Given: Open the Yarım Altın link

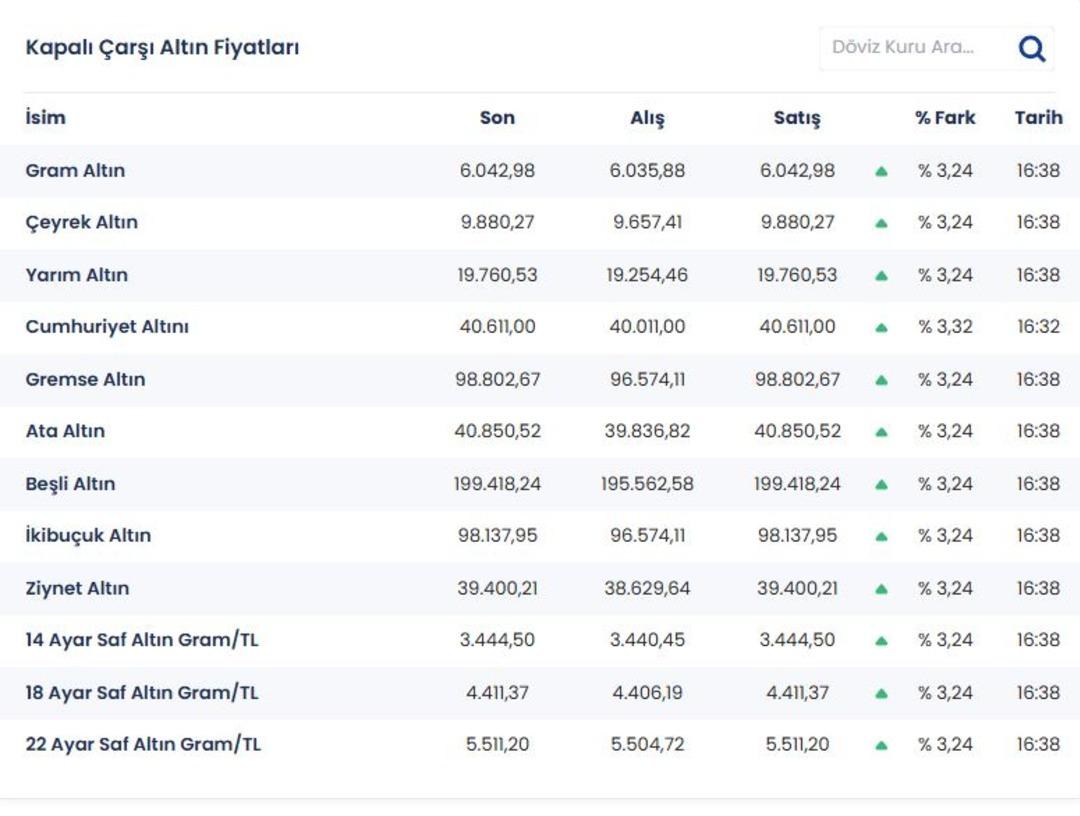Looking at the screenshot, I should tap(77, 275).
